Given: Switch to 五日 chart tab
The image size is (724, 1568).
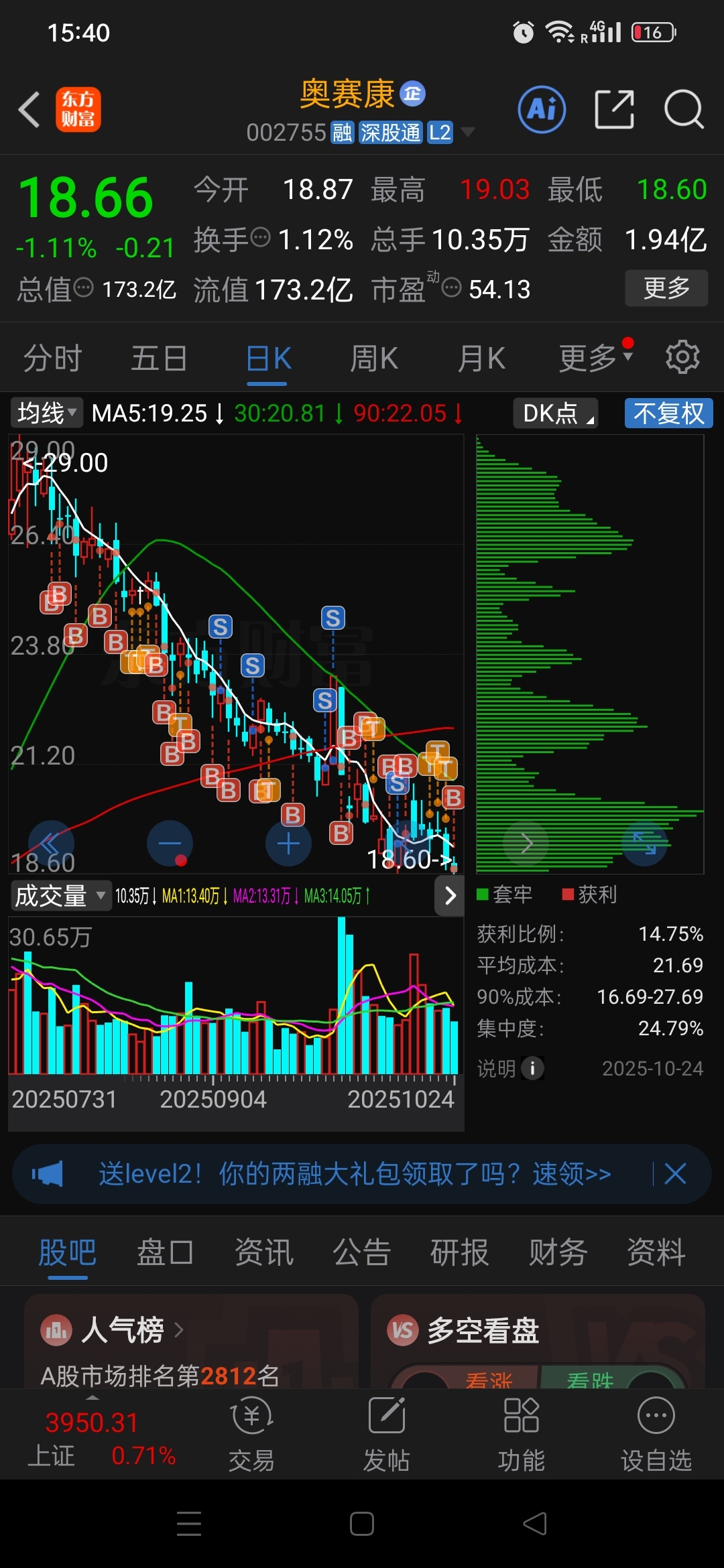Looking at the screenshot, I should coord(159,358).
